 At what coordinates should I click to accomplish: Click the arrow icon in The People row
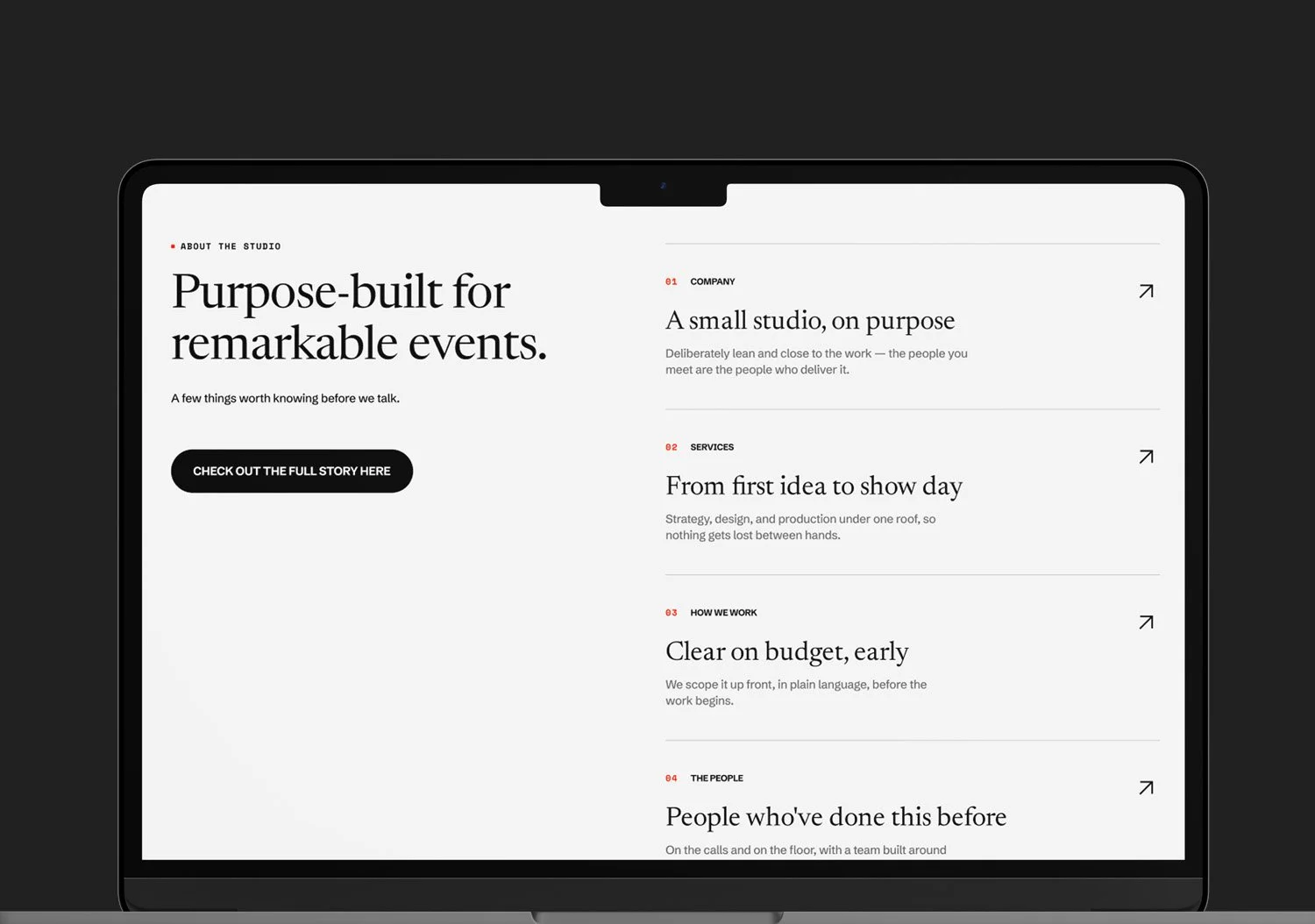[x=1146, y=788]
